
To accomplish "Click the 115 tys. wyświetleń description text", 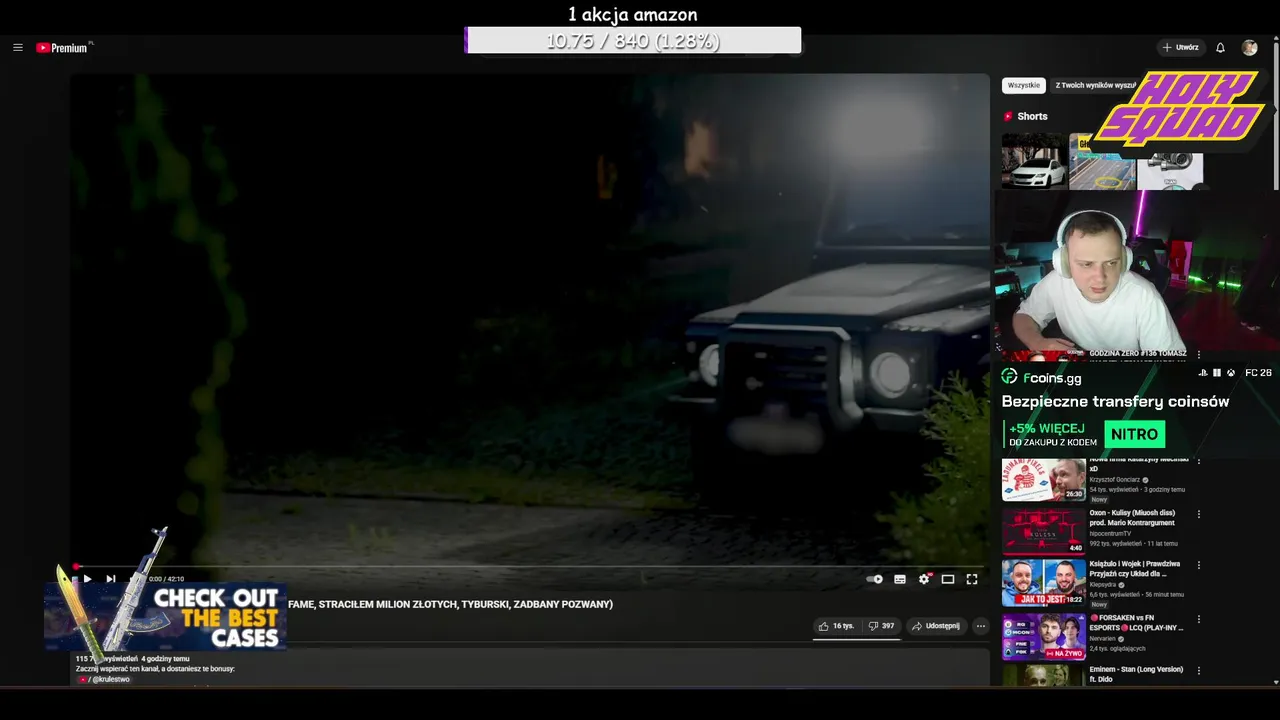I will pyautogui.click(x=105, y=659).
